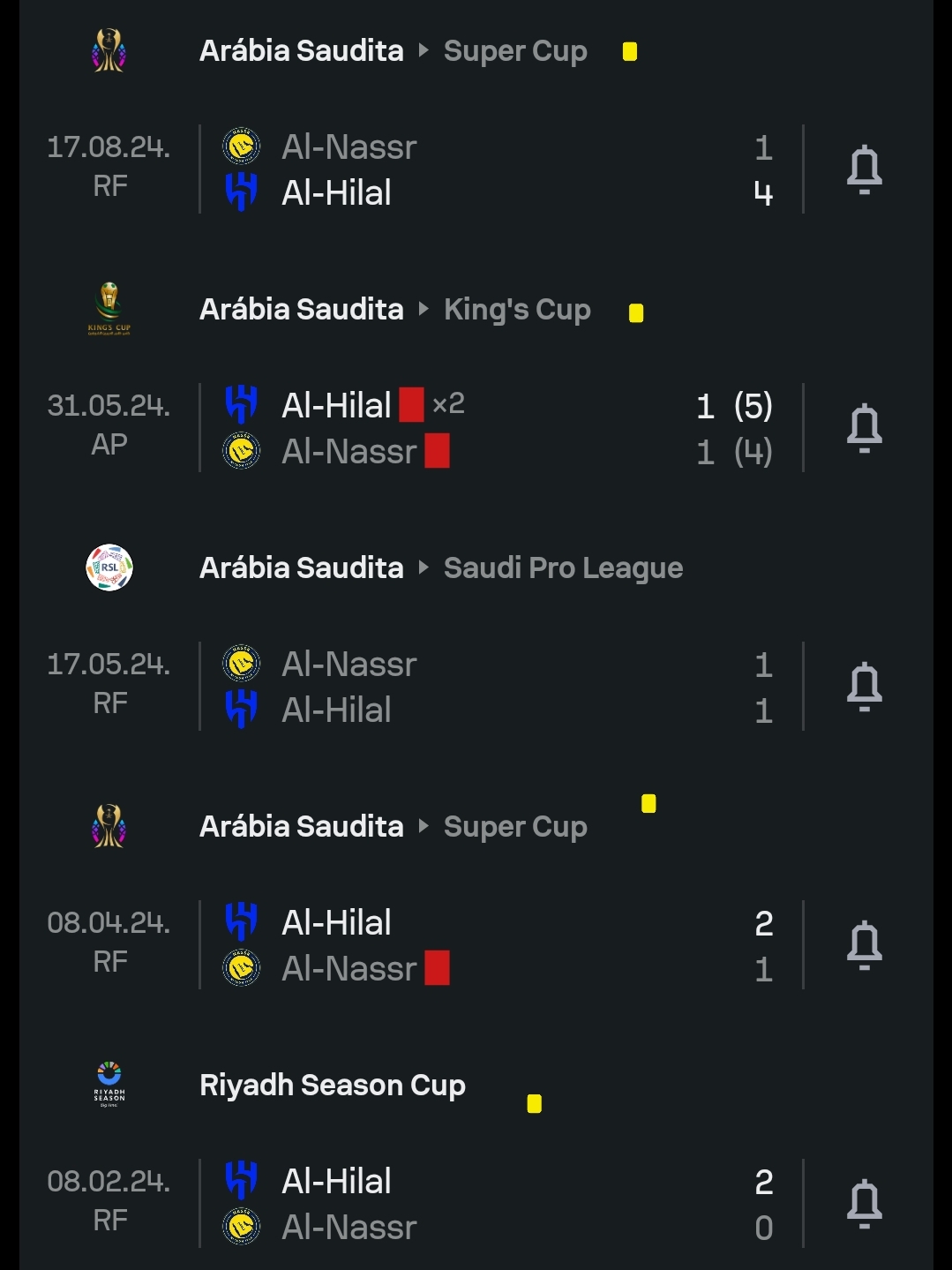Tap bell icon for 08.04.24 Super Cup match

(x=864, y=945)
